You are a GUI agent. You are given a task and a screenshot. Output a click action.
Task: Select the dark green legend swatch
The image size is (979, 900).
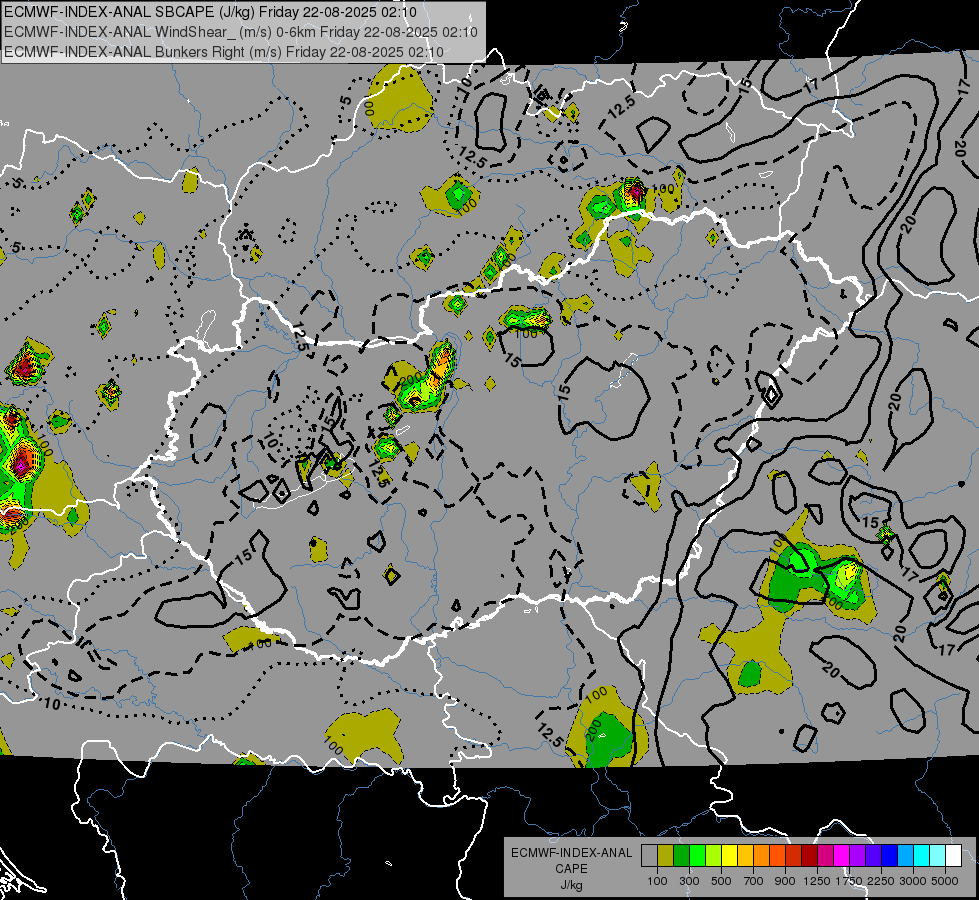(x=681, y=856)
